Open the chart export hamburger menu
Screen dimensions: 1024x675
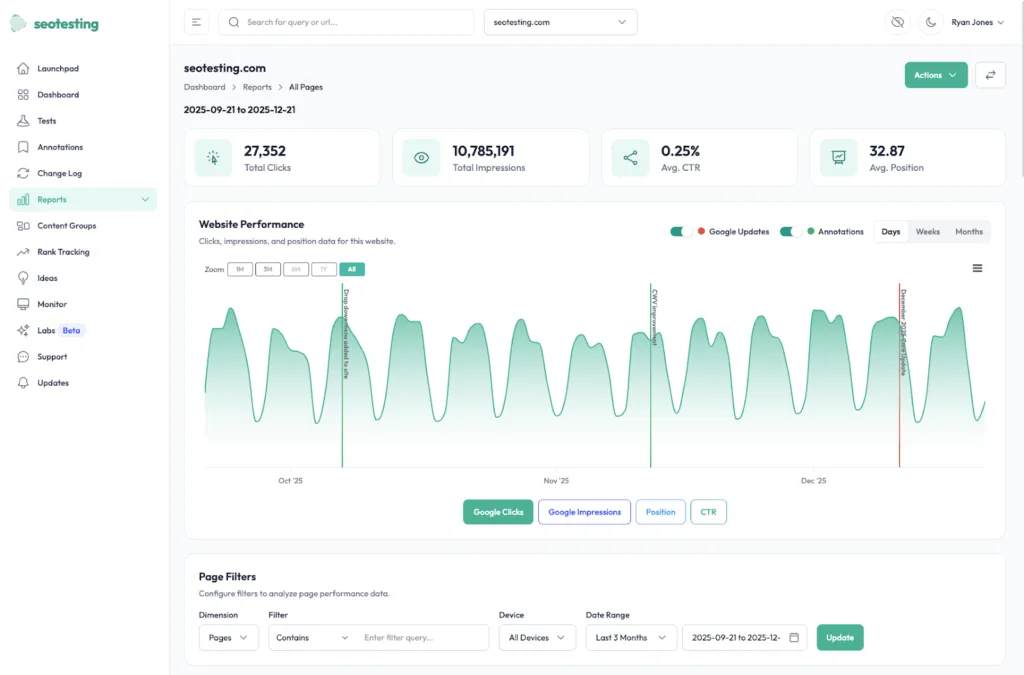click(977, 268)
